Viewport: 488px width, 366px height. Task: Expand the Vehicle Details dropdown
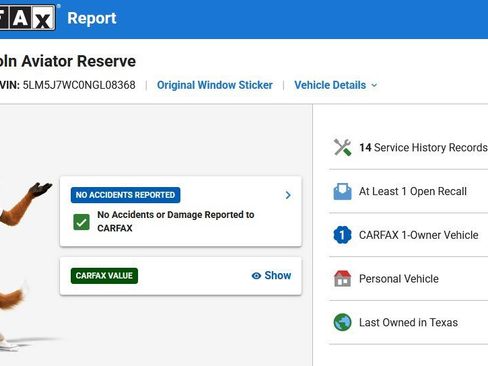[x=336, y=85]
